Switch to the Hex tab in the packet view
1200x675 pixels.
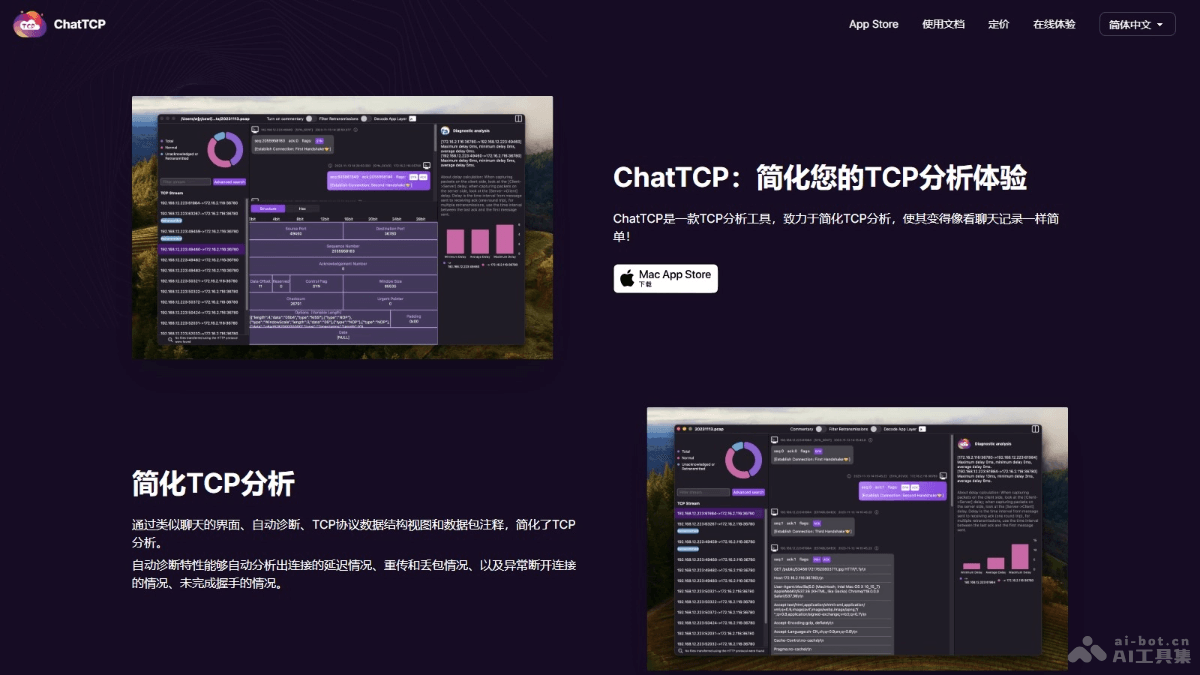302,208
